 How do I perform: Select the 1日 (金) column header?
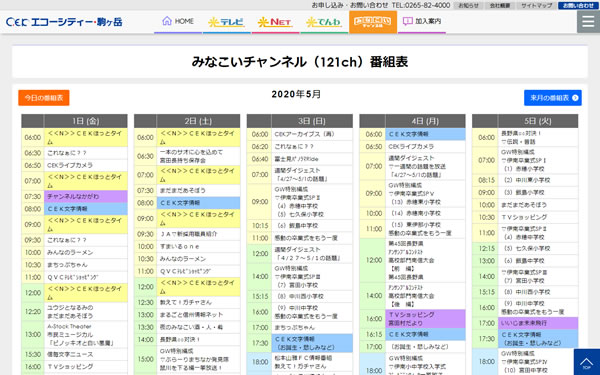point(86,121)
